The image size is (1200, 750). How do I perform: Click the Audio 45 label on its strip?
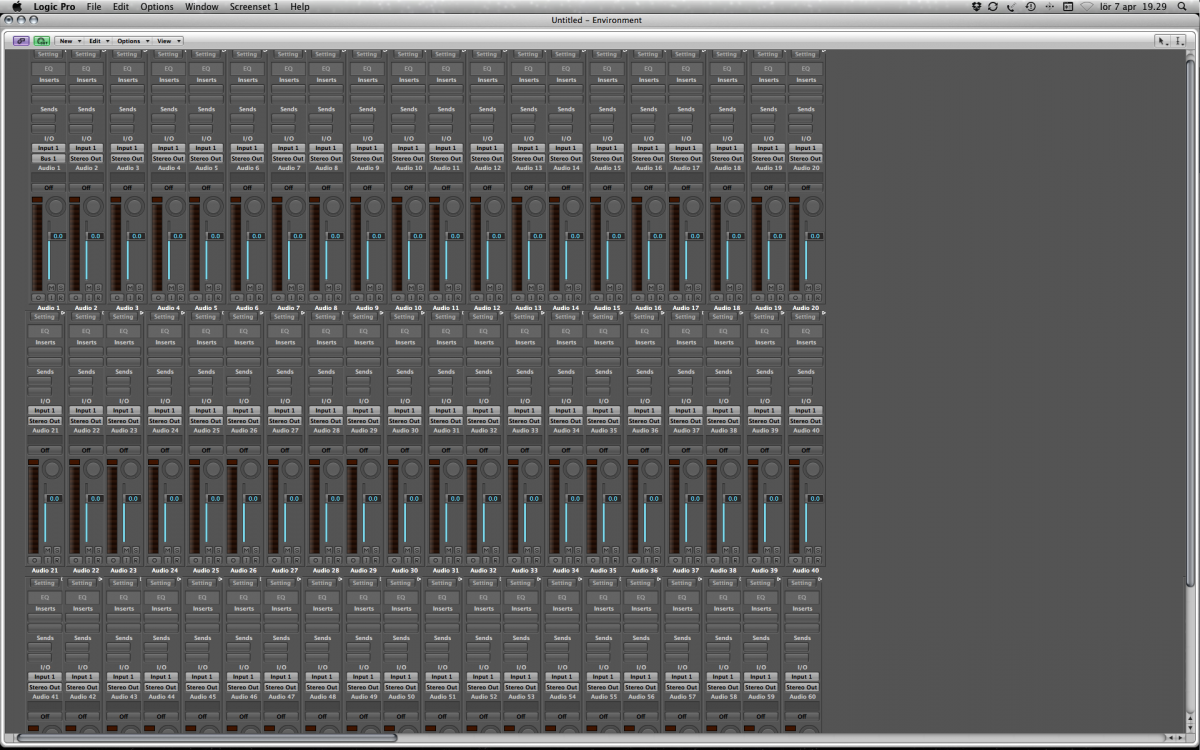click(203, 696)
